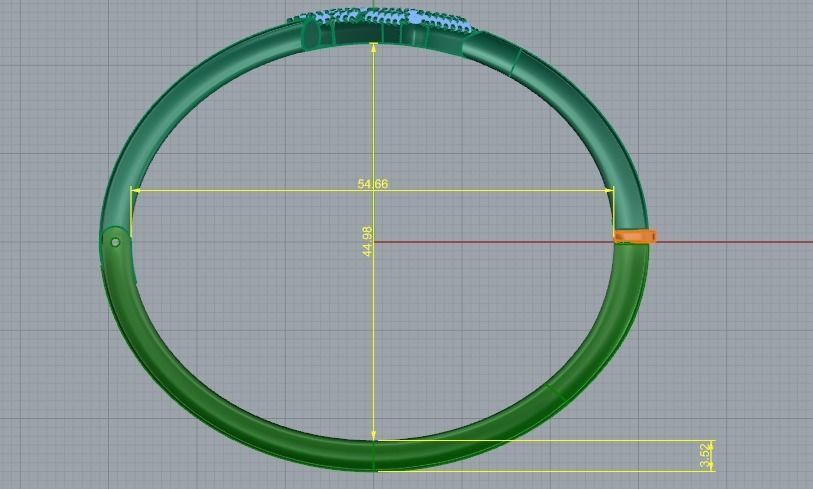The image size is (813, 489).
Task: Select the 3.52 thickness dimension text
Action: coord(705,456)
